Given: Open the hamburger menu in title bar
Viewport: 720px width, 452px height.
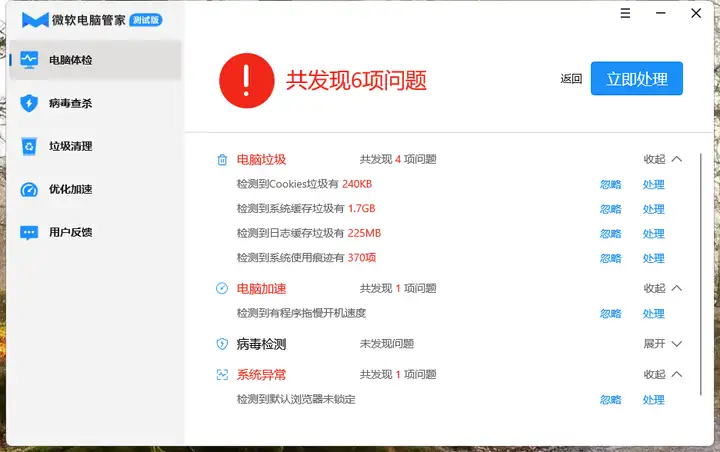Looking at the screenshot, I should tap(625, 13).
